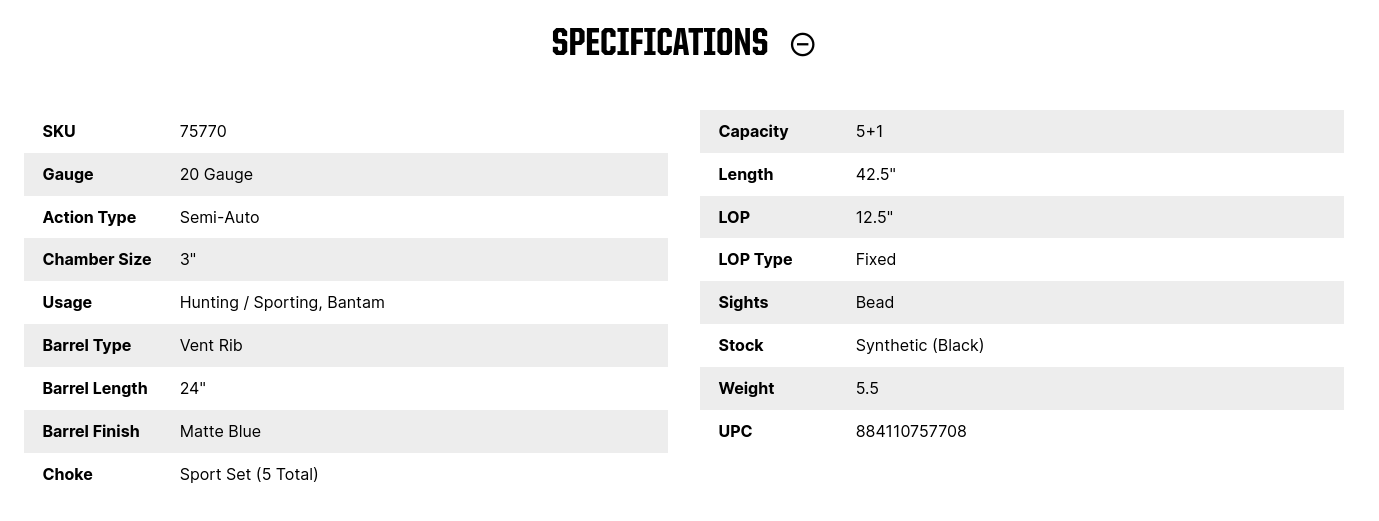Click the UPC number 884110757708

[911, 431]
